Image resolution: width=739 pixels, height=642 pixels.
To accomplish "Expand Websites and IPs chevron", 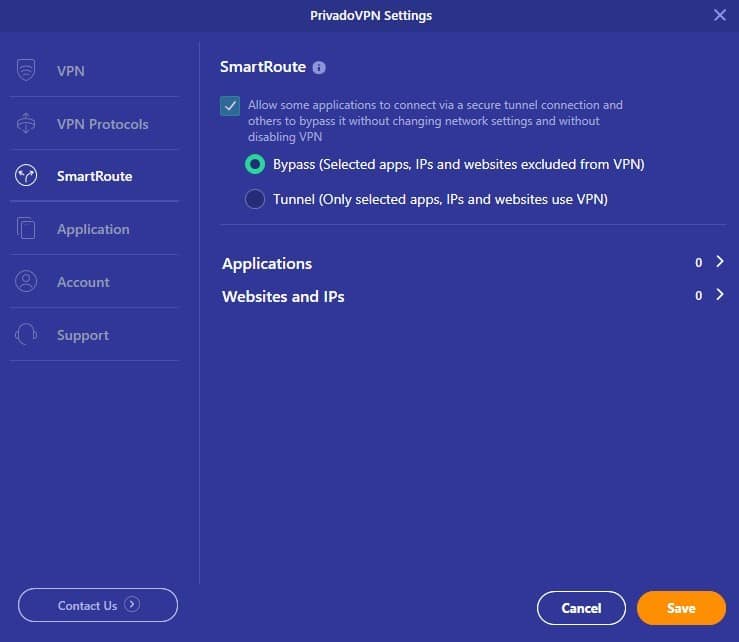I will pyautogui.click(x=720, y=295).
